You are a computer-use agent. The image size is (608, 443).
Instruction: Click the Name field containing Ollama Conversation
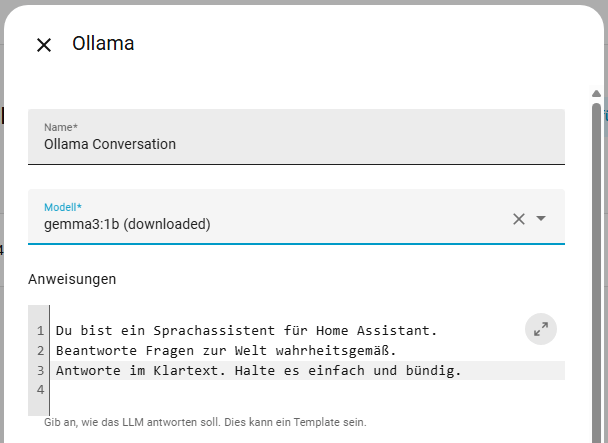296,143
